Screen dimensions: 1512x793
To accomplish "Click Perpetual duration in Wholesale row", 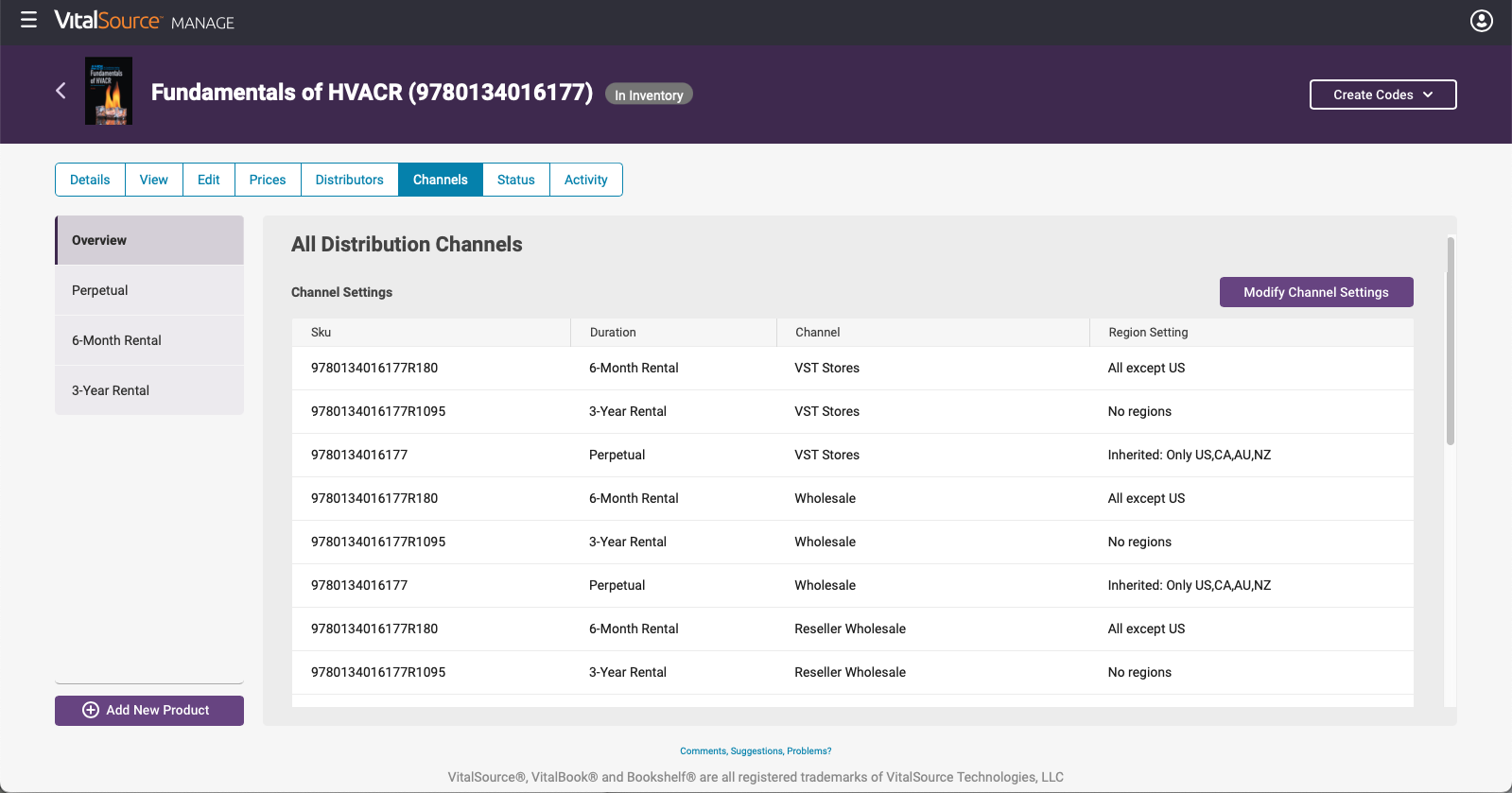I will [617, 585].
